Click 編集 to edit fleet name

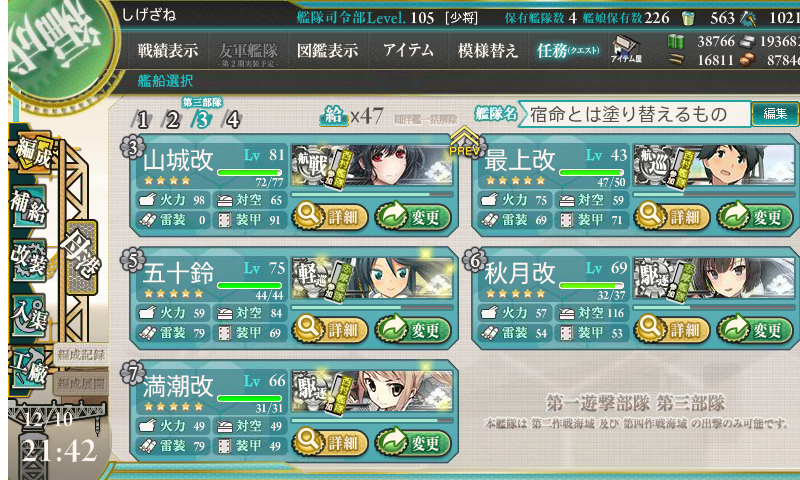[775, 114]
